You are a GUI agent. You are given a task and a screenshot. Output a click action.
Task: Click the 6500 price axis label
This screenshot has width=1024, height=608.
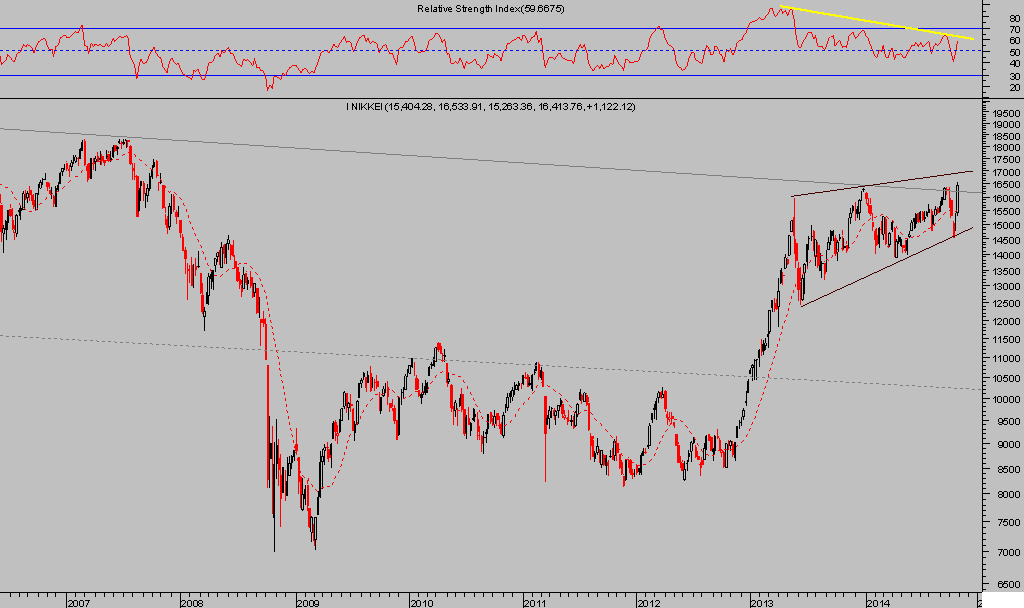tap(1001, 584)
